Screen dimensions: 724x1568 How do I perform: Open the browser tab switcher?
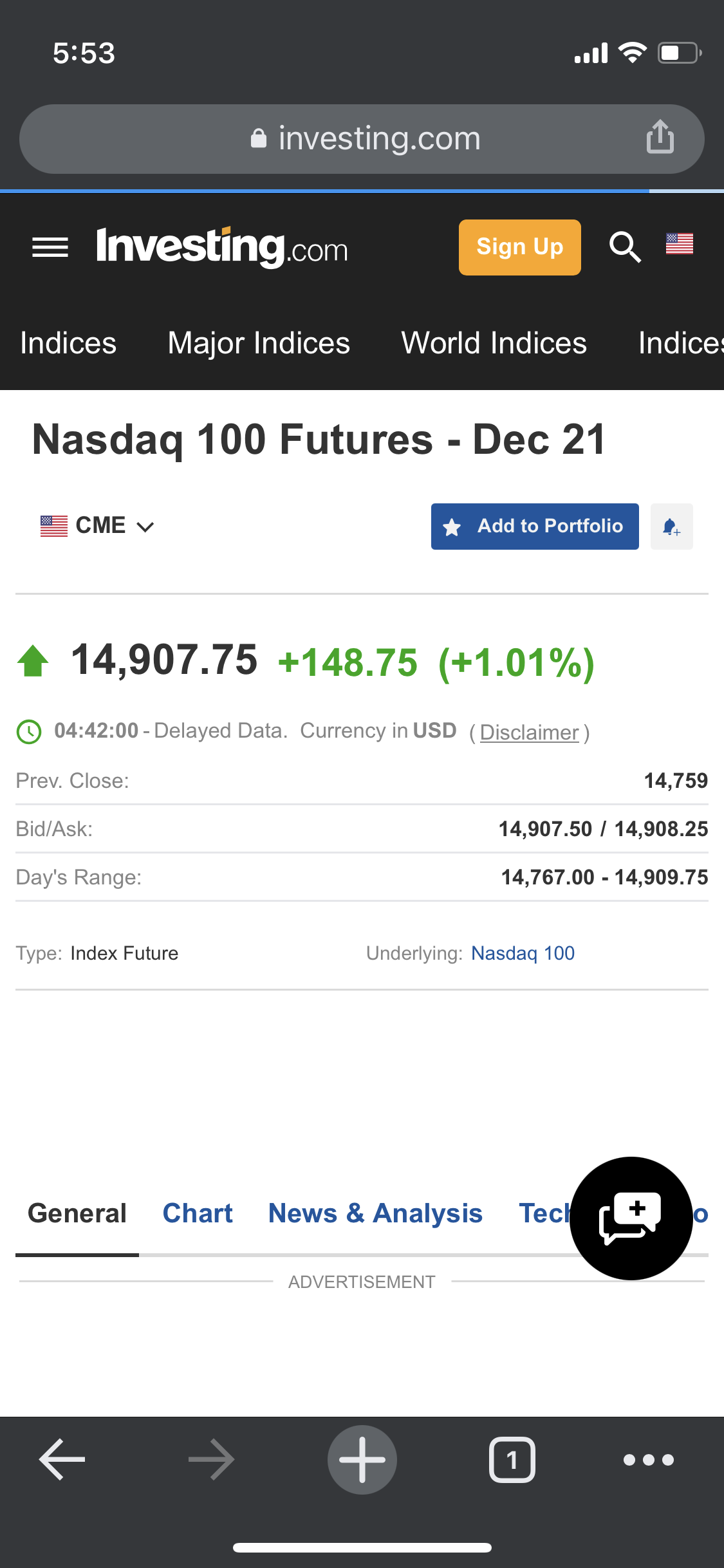tap(512, 1459)
